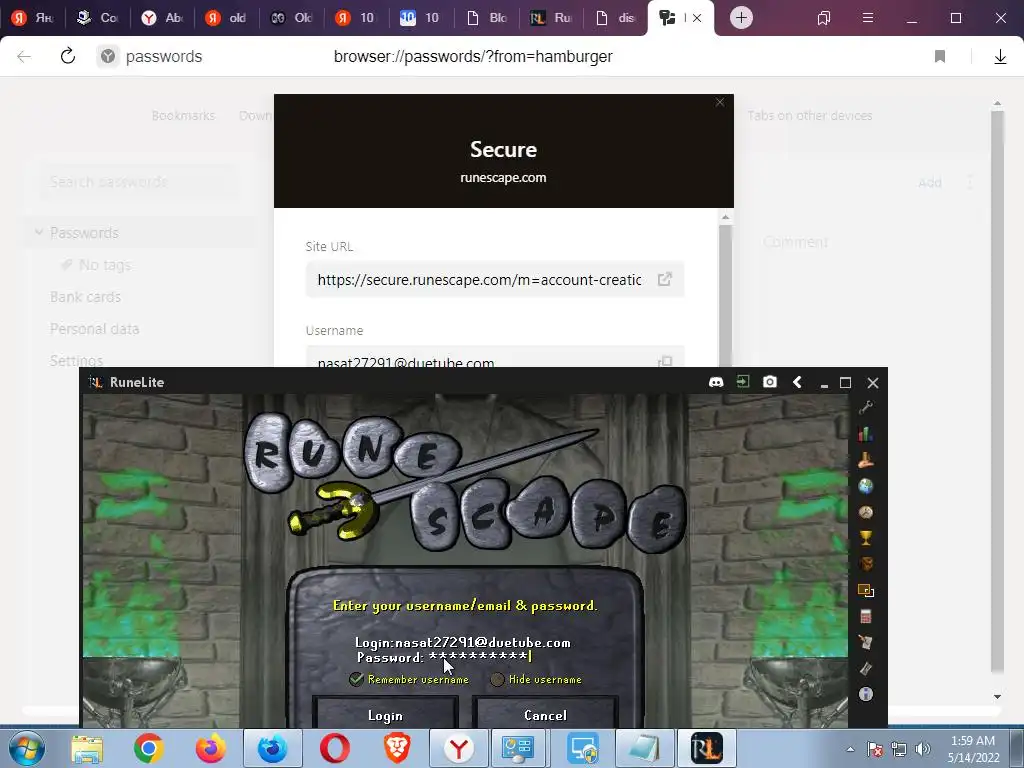
Task: Bookmark this page icon in address bar
Action: coord(940,56)
